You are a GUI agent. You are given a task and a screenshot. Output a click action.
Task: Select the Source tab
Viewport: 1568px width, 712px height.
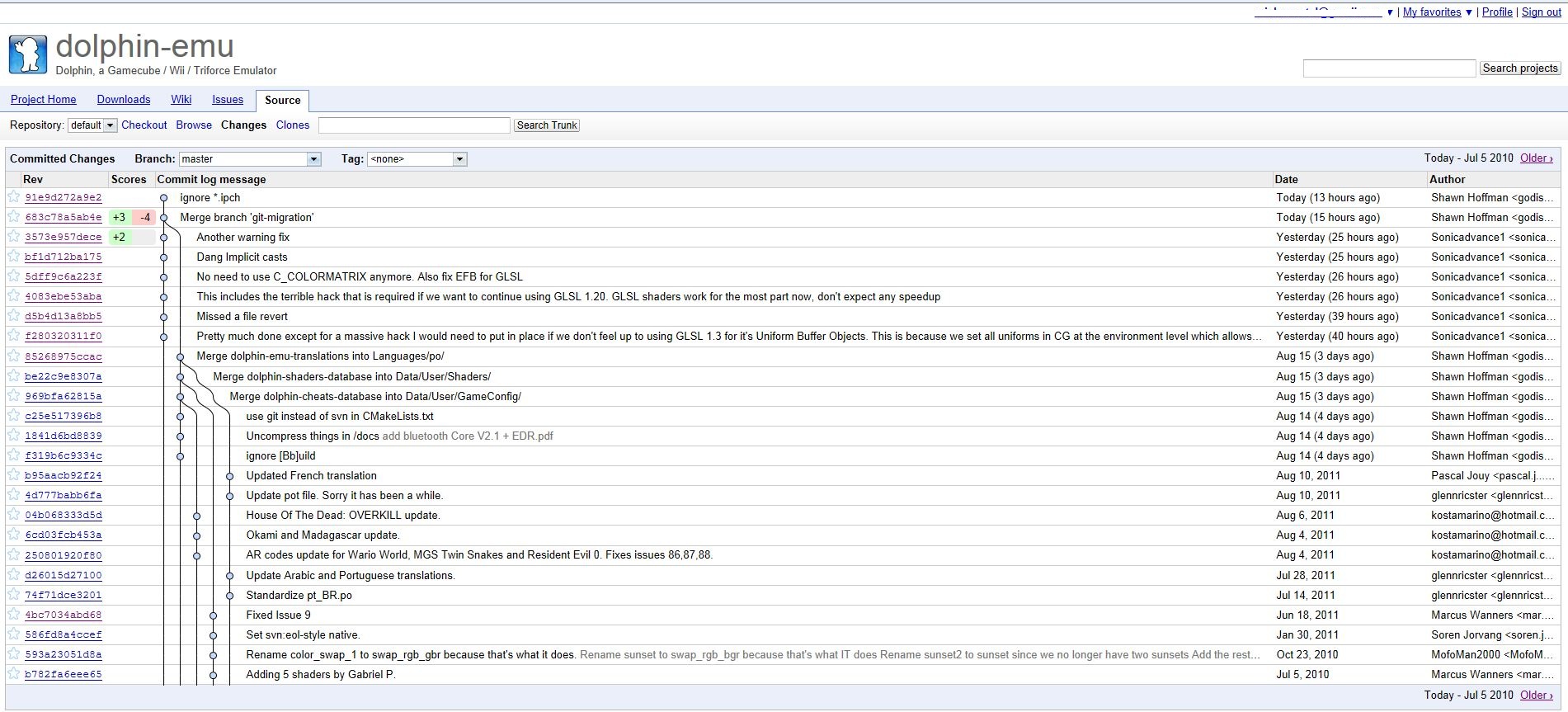click(x=283, y=101)
